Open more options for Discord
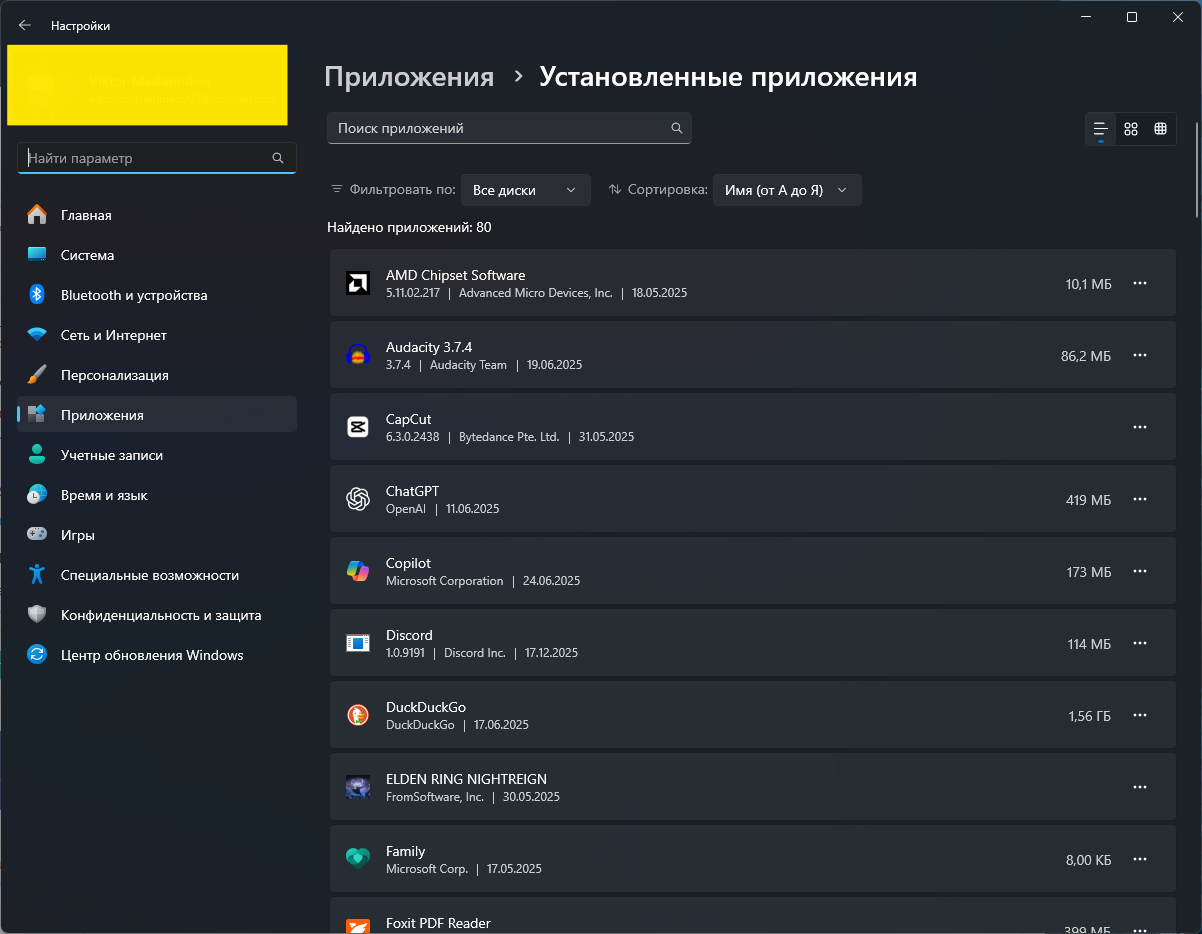The width and height of the screenshot is (1202, 934). coord(1139,643)
